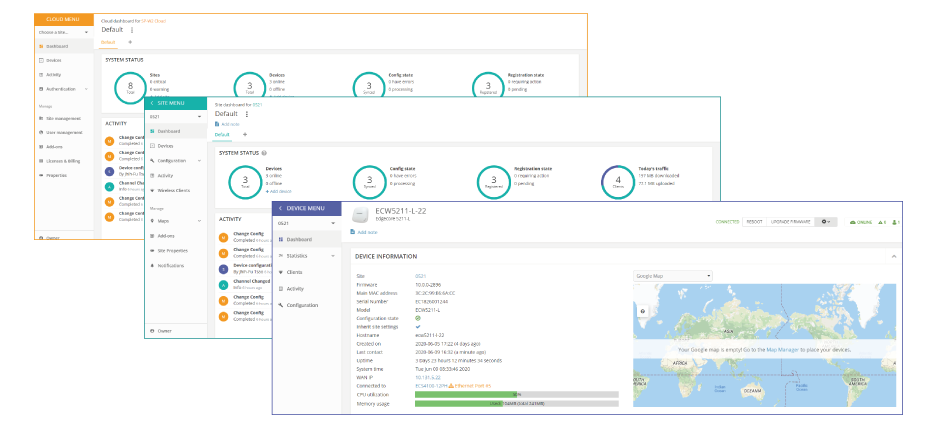The image size is (936, 433).
Task: Open cloud dashboard Default three-dot menu
Action: point(132,30)
